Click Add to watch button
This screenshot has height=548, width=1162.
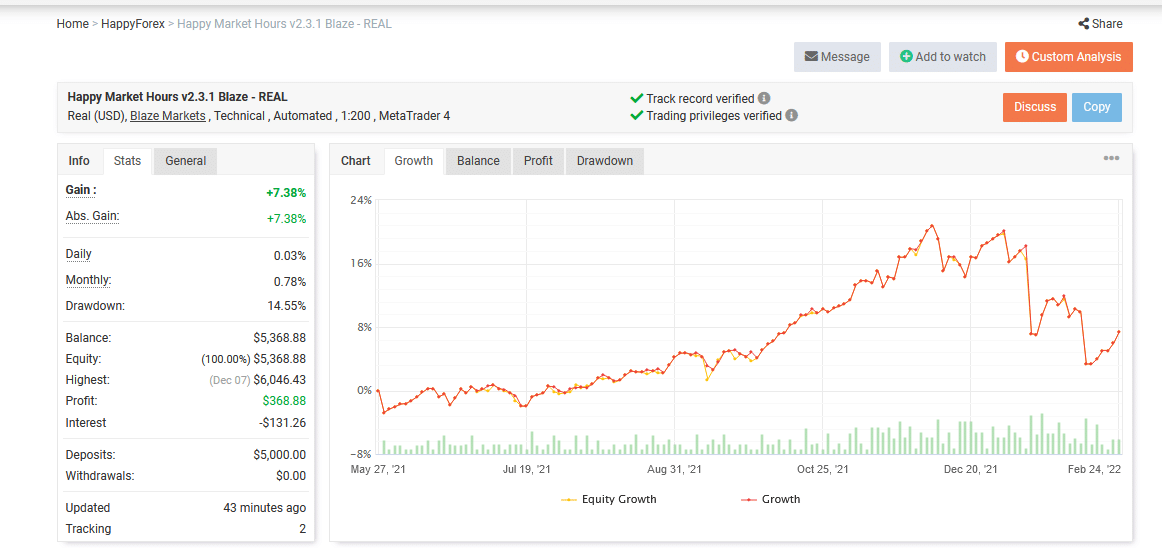tap(943, 57)
